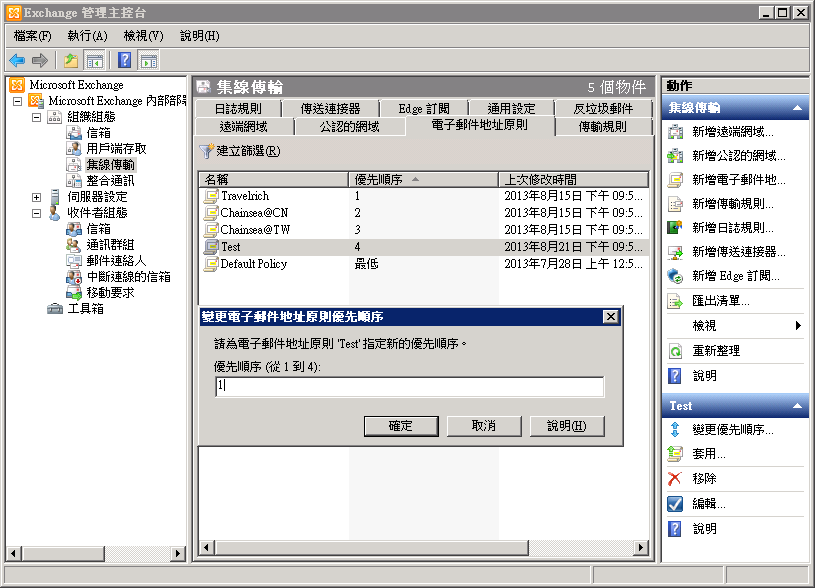The width and height of the screenshot is (815, 588).
Task: Select the Chainsea@CN policy row
Action: pyautogui.click(x=424, y=213)
